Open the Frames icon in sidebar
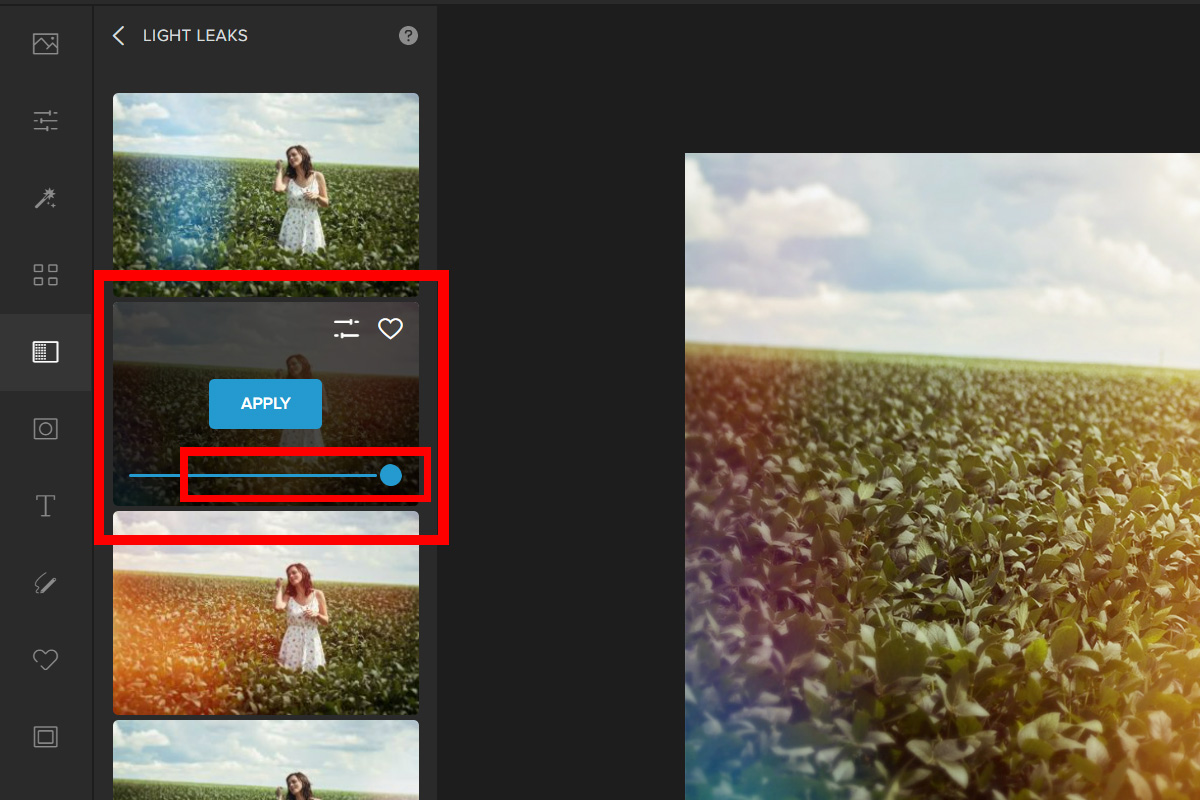Viewport: 1200px width, 800px height. click(x=46, y=737)
